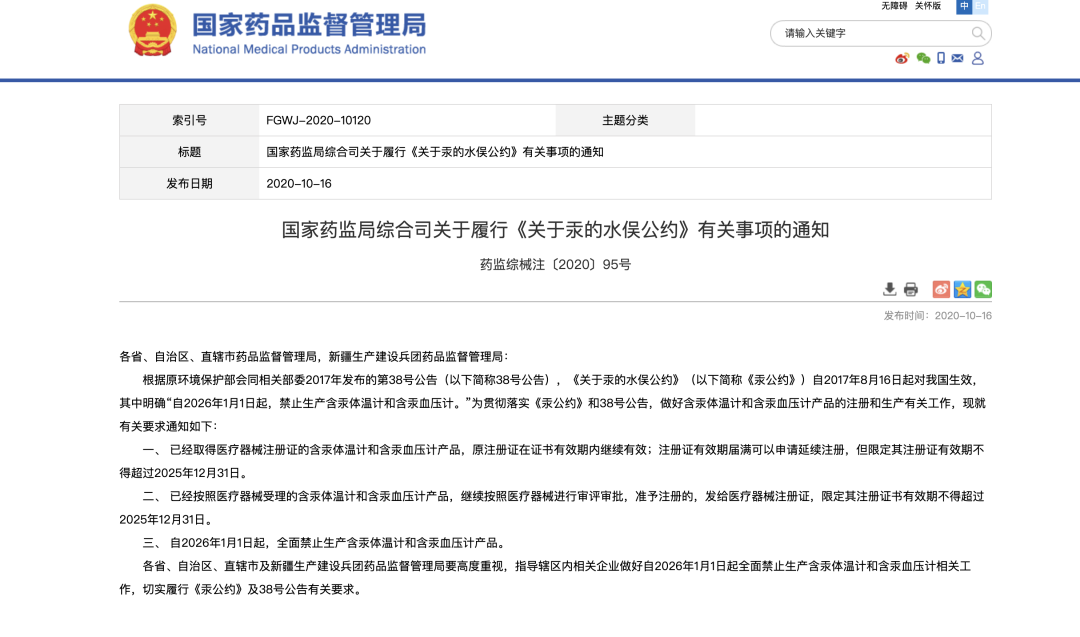Open the header Weibo icon
1080x637 pixels.
[902, 59]
